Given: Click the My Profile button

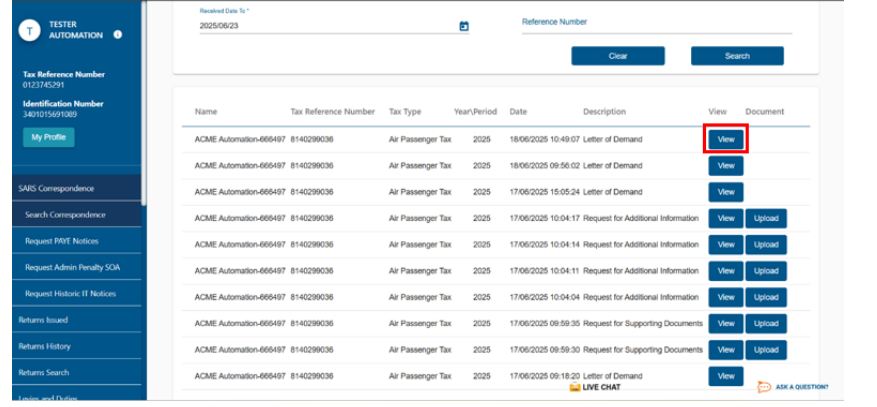Looking at the screenshot, I should (x=48, y=137).
